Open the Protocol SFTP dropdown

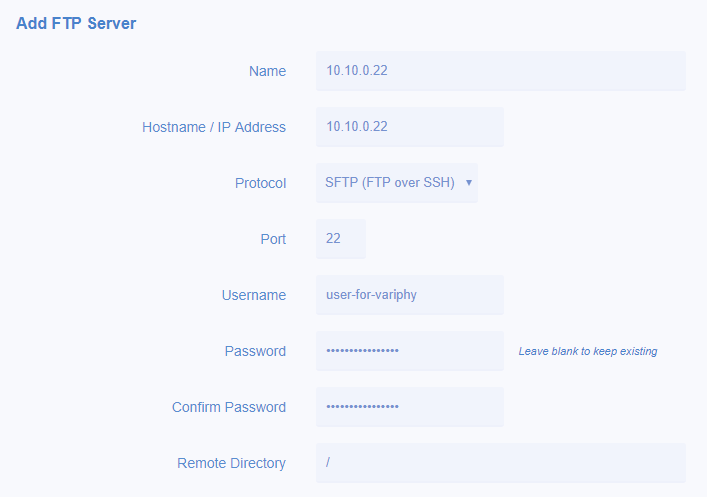point(396,183)
